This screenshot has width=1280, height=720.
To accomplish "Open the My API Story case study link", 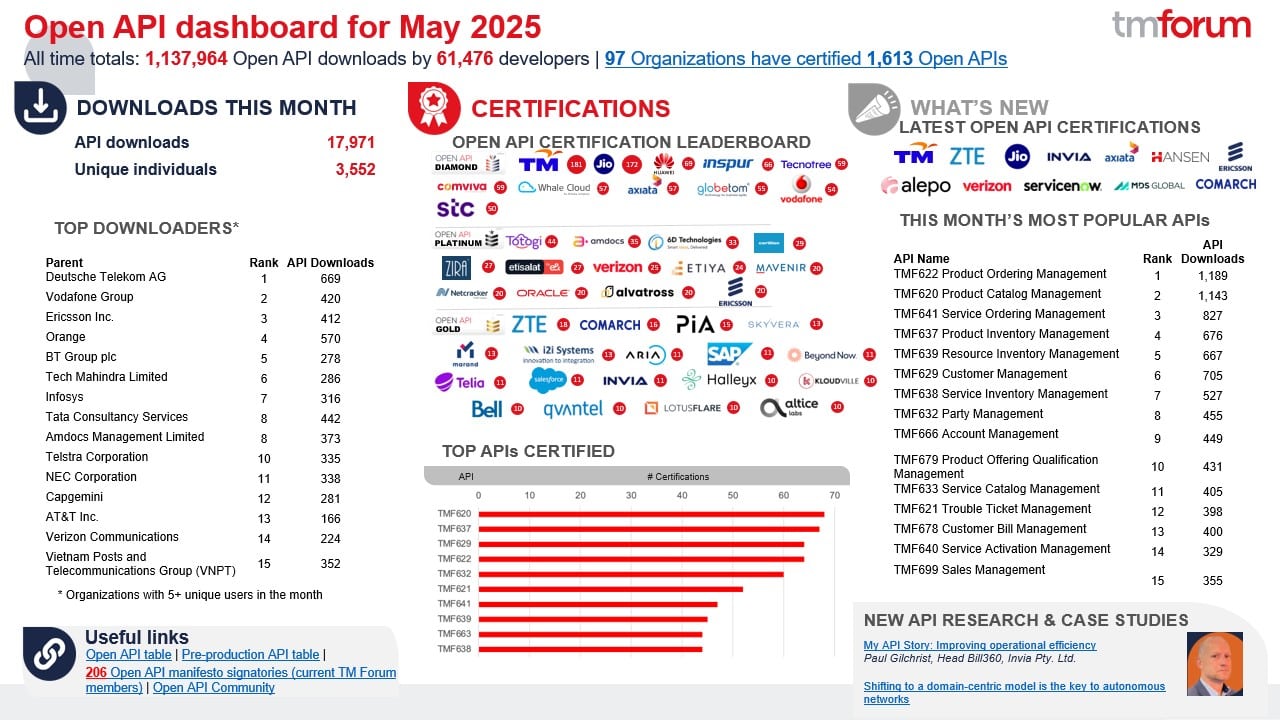I will (x=980, y=646).
